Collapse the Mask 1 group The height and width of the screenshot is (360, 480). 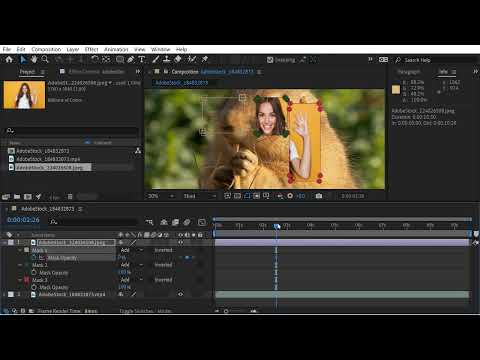click(x=20, y=250)
